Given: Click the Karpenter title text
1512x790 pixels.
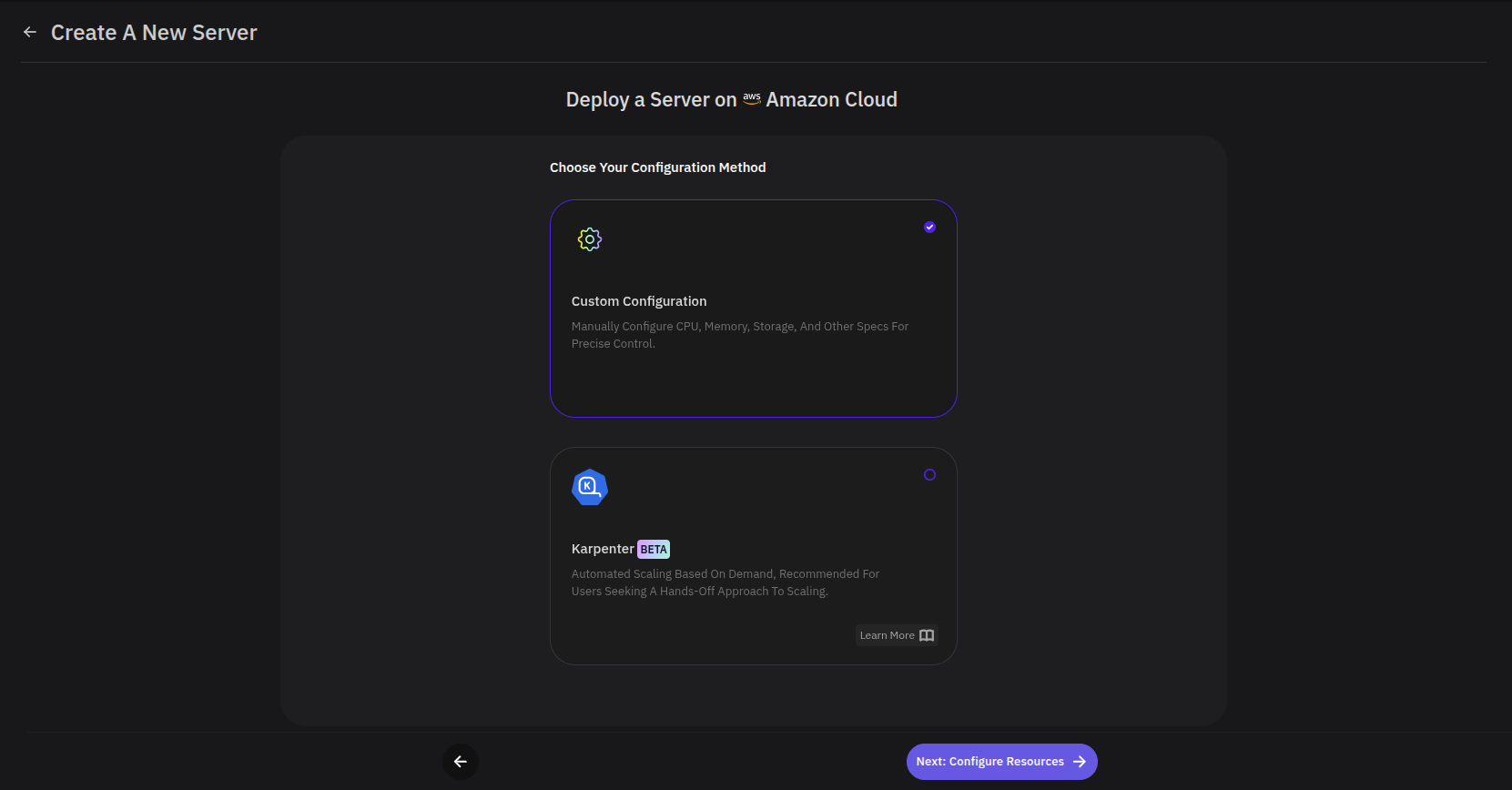Looking at the screenshot, I should (603, 549).
